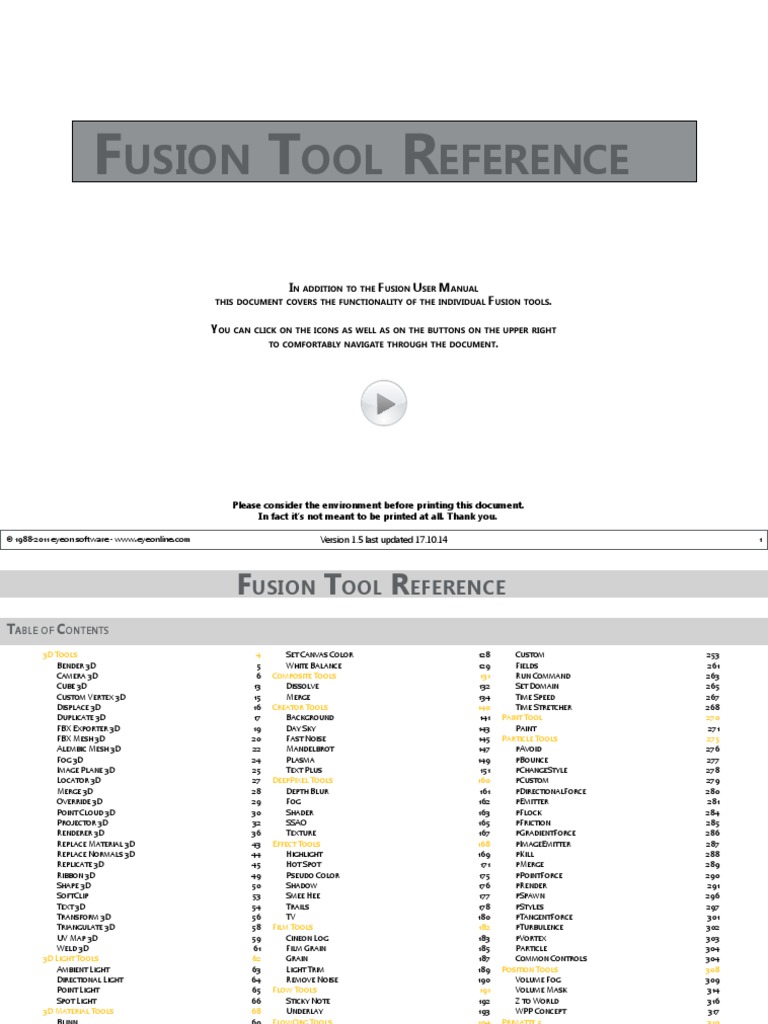Jump to PointCloud 3D entry
768x1024 pixels.
point(86,812)
